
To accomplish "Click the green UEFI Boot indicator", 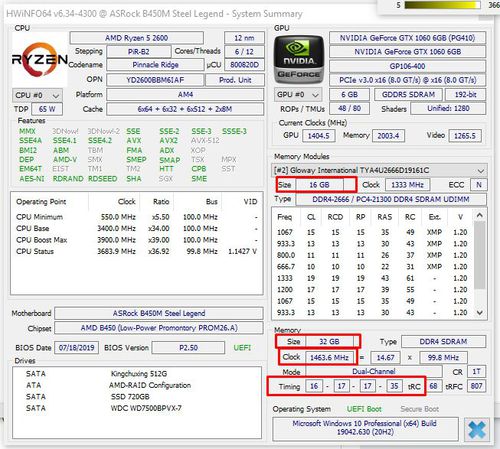I will 364,409.
